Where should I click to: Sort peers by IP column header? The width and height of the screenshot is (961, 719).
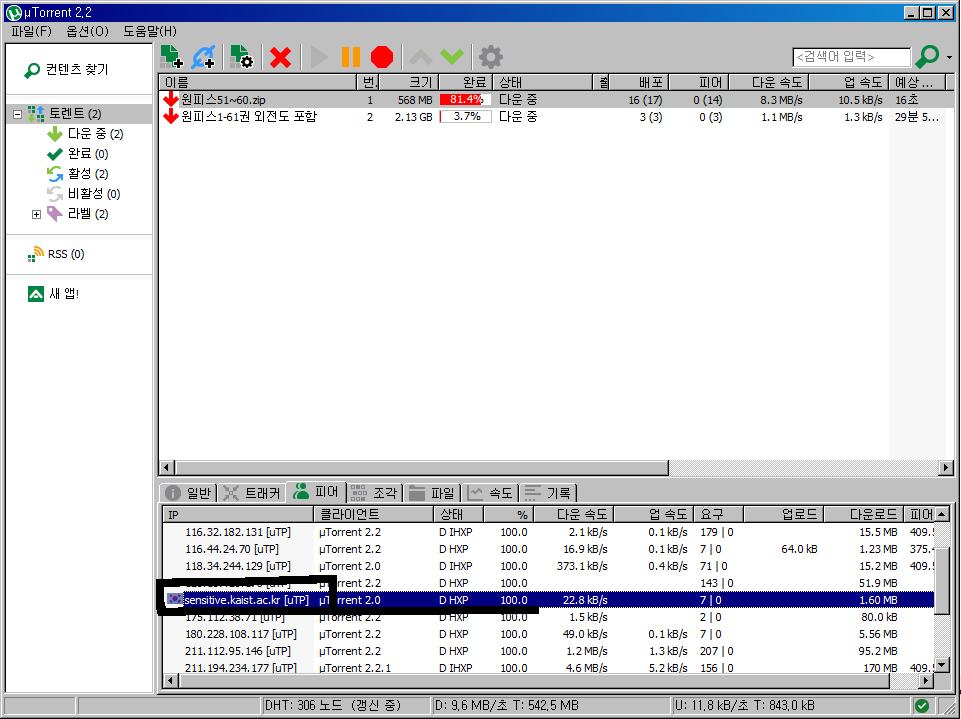pyautogui.click(x=238, y=514)
